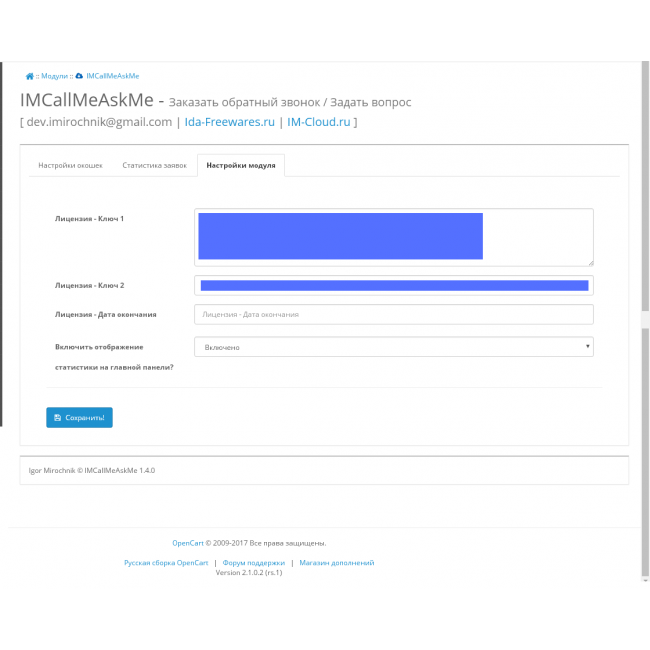Viewport: 650px width, 650px height.
Task: Open the Модули breadcrumb link
Action: pyautogui.click(x=54, y=76)
